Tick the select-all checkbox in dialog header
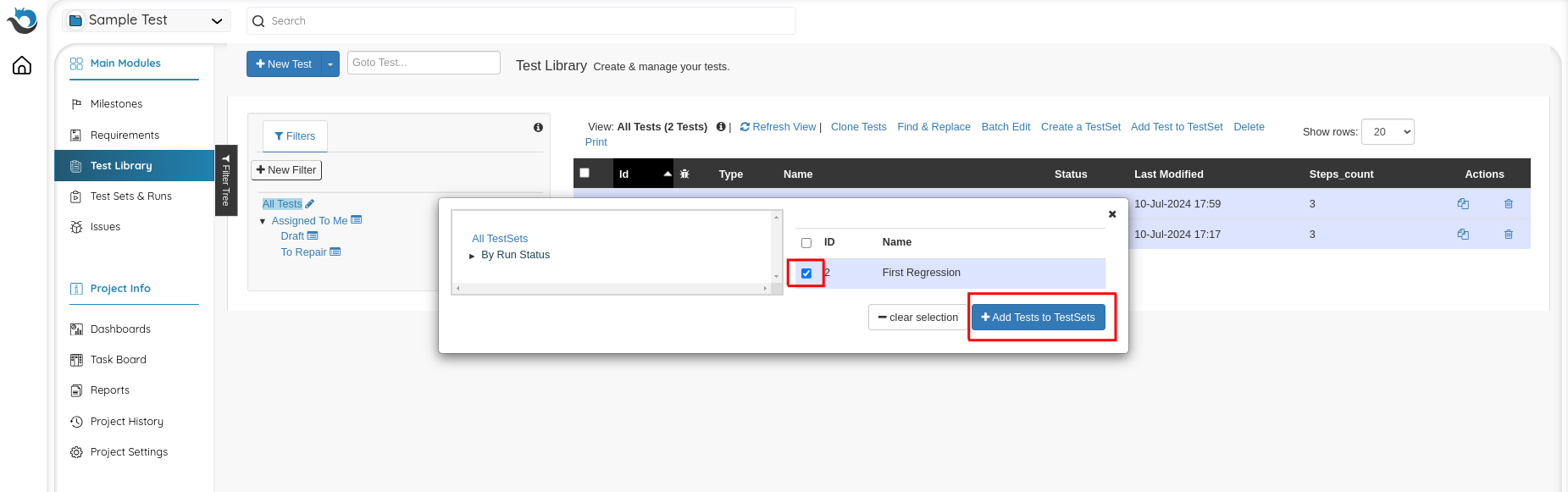The image size is (1568, 492). 806,243
